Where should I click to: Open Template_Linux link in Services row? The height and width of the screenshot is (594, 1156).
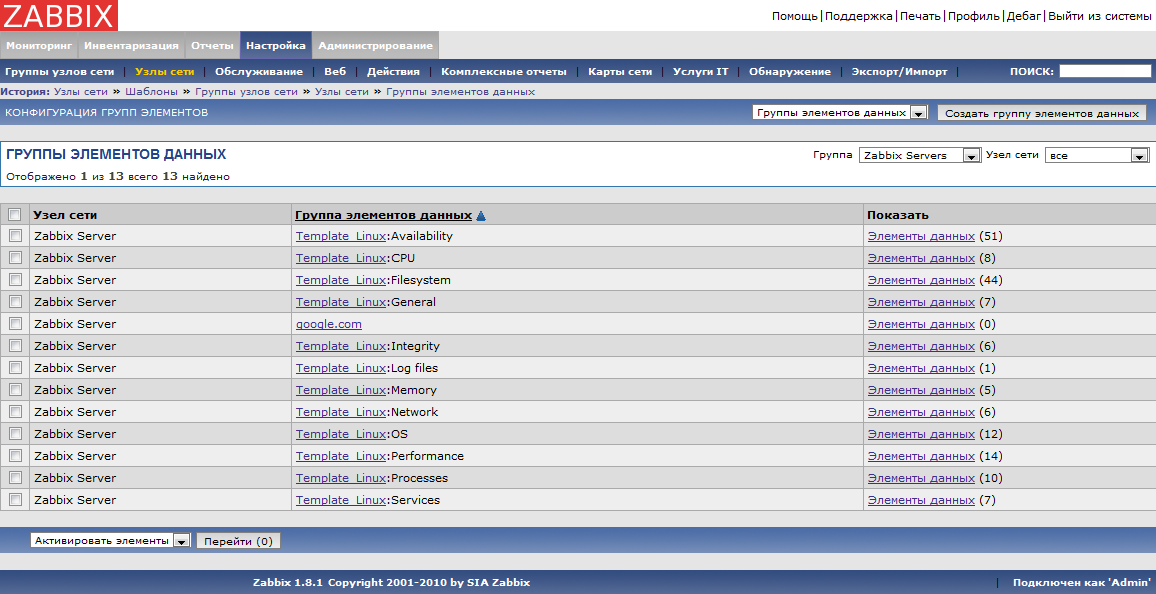point(341,500)
